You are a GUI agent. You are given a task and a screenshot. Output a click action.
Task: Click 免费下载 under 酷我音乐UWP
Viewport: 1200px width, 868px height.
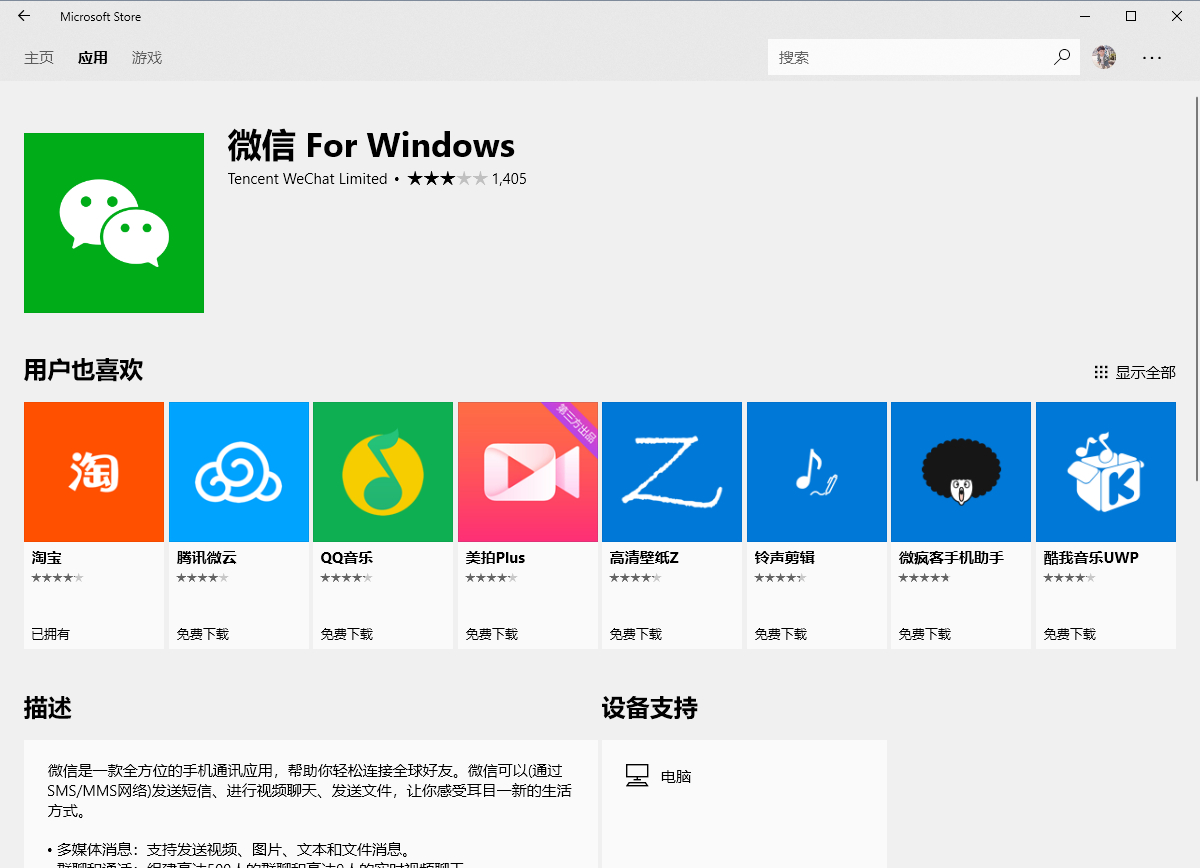(1070, 634)
